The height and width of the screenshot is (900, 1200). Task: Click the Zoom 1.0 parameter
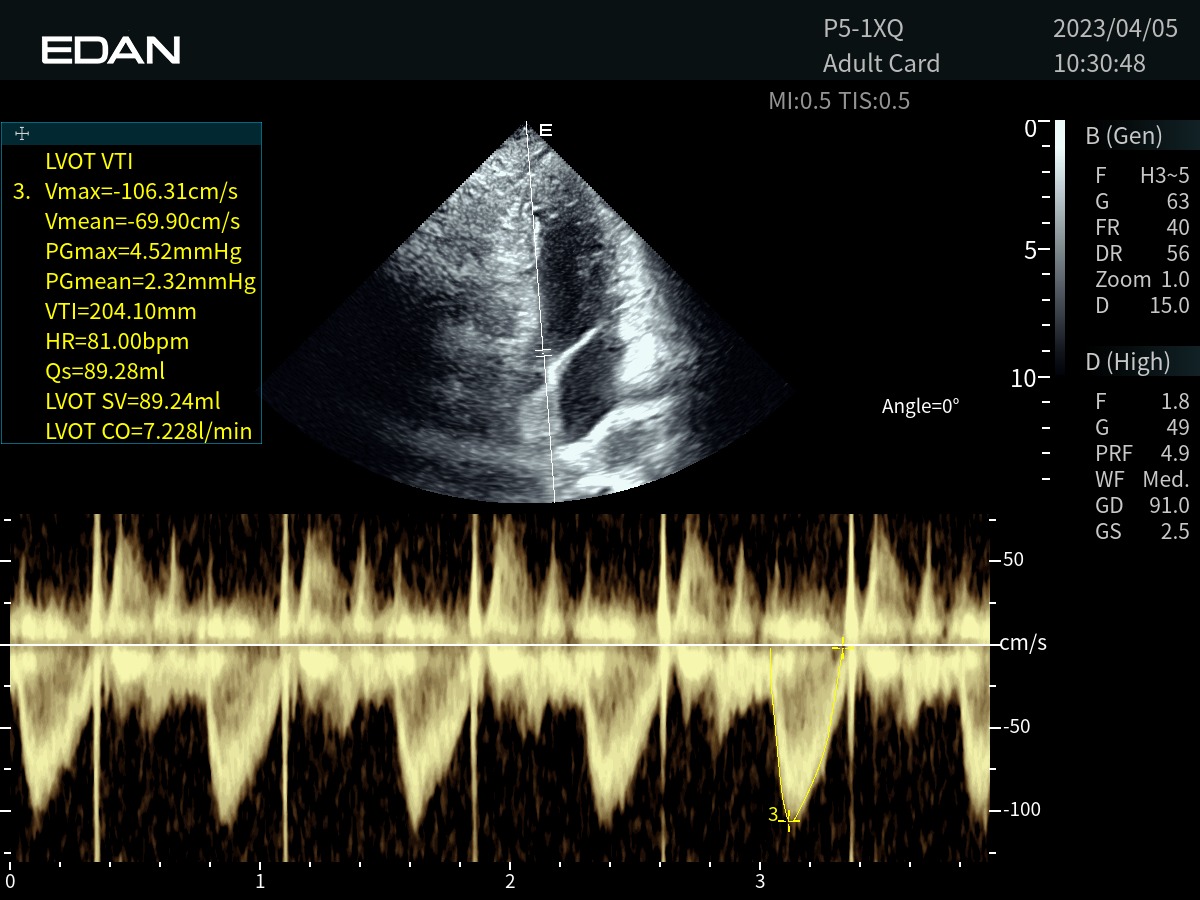pos(1142,280)
